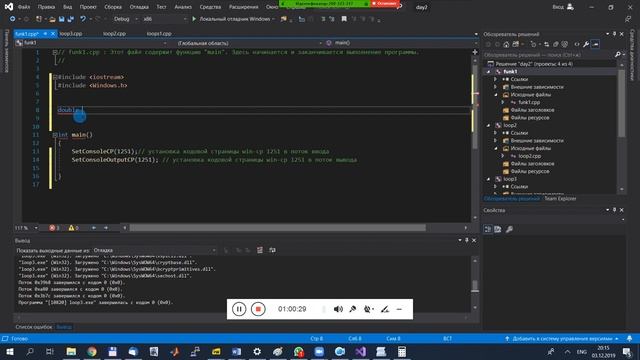The image size is (640, 360).
Task: Switch to the loop2.cpp tab
Action: (114, 33)
